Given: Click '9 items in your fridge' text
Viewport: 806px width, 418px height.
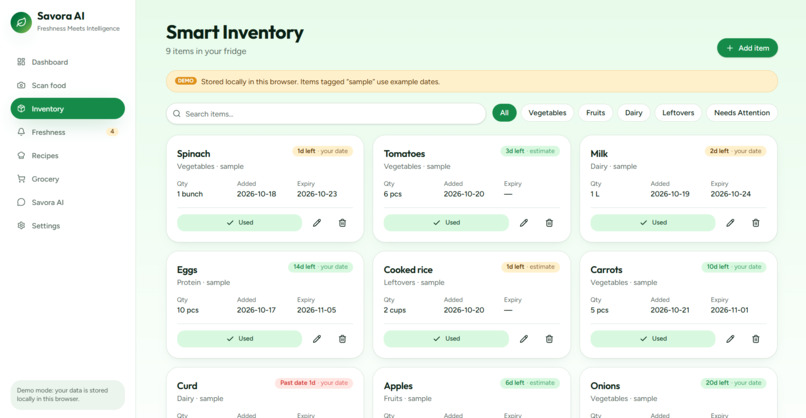Looking at the screenshot, I should [x=206, y=51].
